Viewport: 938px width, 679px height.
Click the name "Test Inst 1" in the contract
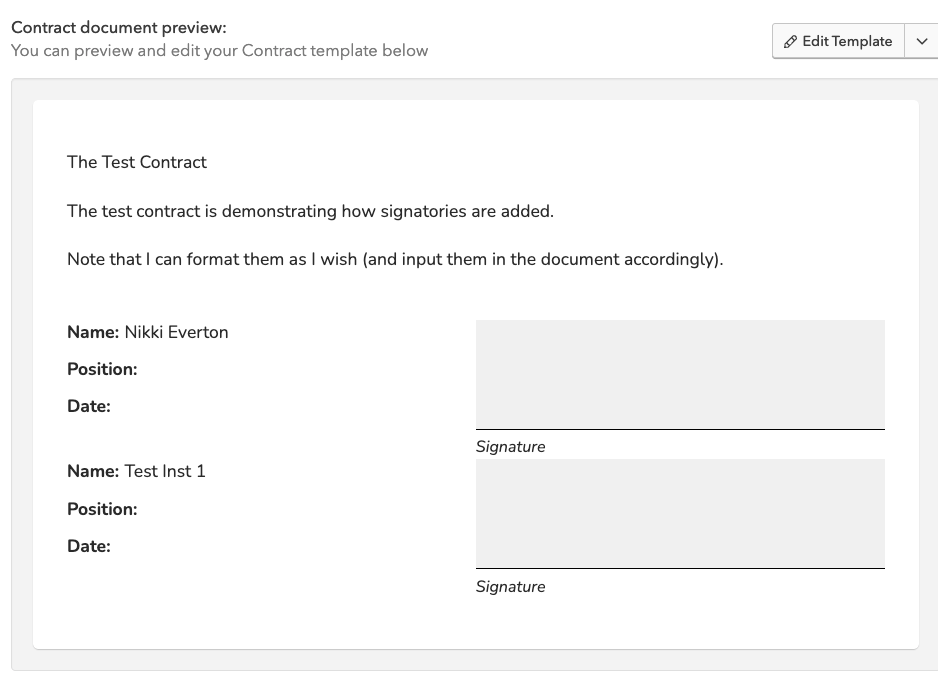point(165,471)
